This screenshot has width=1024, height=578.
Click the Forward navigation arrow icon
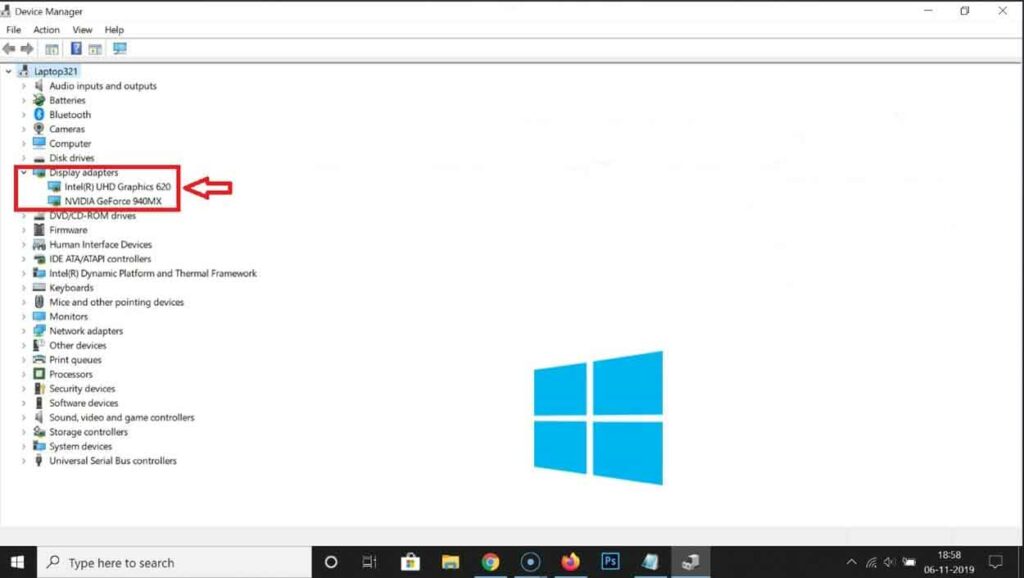pos(27,48)
